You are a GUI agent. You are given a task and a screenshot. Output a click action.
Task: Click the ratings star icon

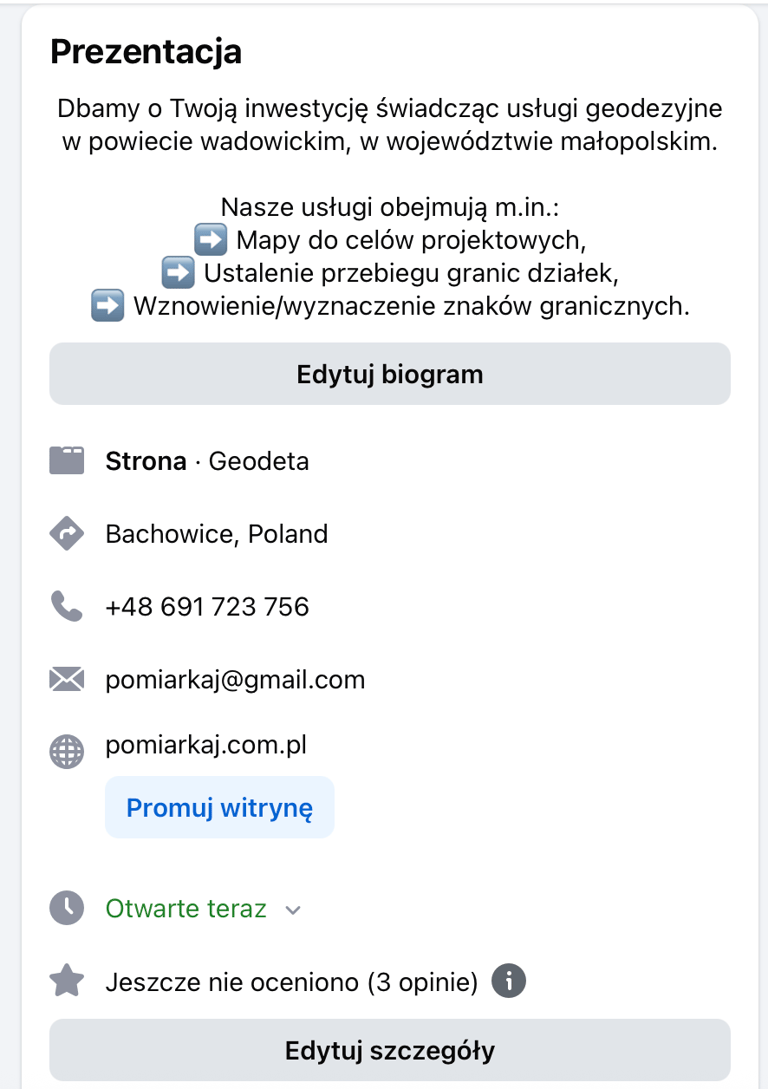tap(66, 982)
